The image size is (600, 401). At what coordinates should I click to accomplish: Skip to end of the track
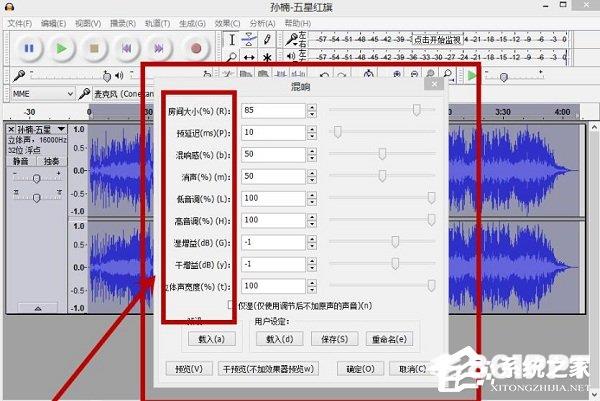pos(158,48)
